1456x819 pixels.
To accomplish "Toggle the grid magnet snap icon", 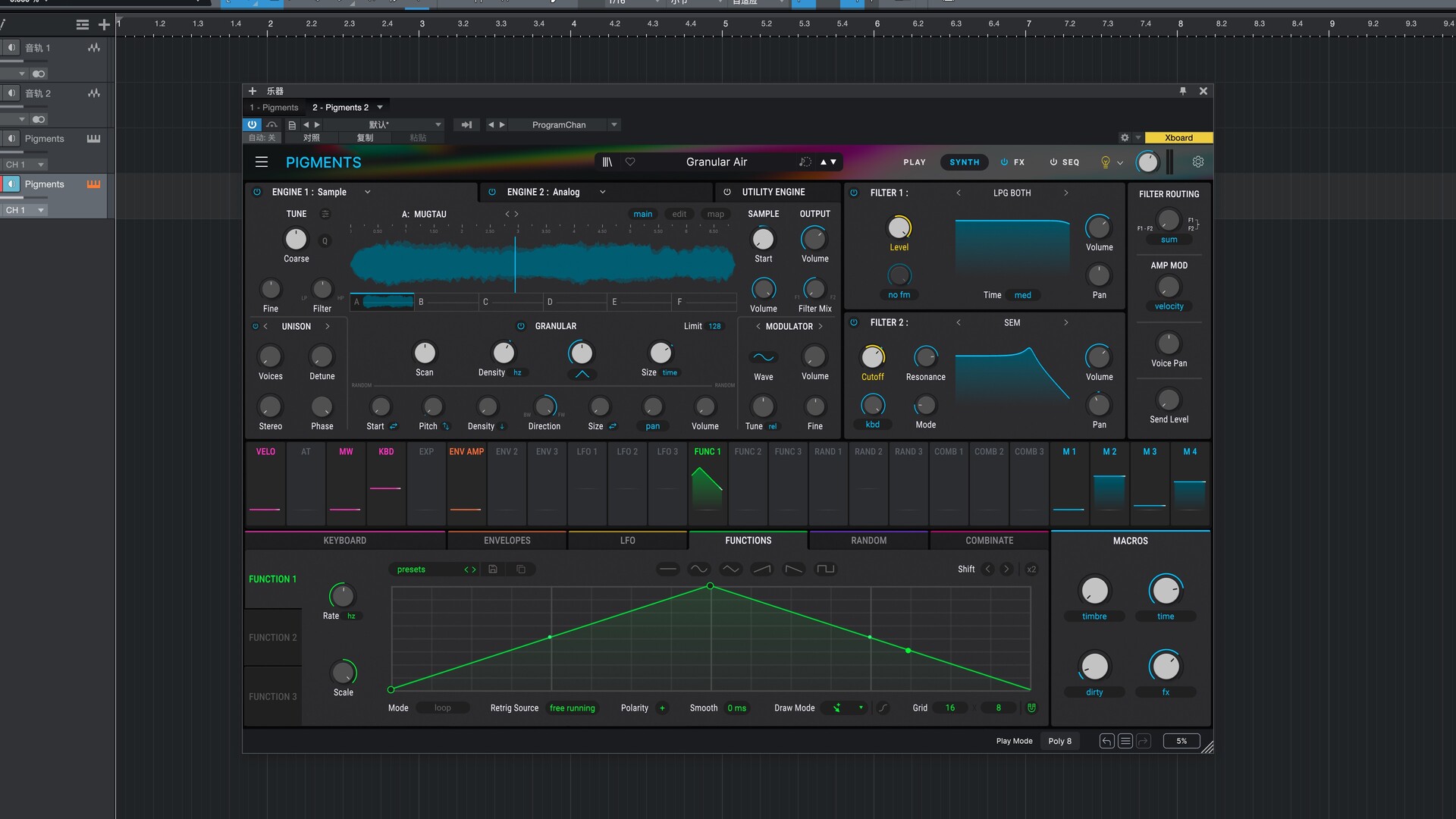I will (1031, 708).
